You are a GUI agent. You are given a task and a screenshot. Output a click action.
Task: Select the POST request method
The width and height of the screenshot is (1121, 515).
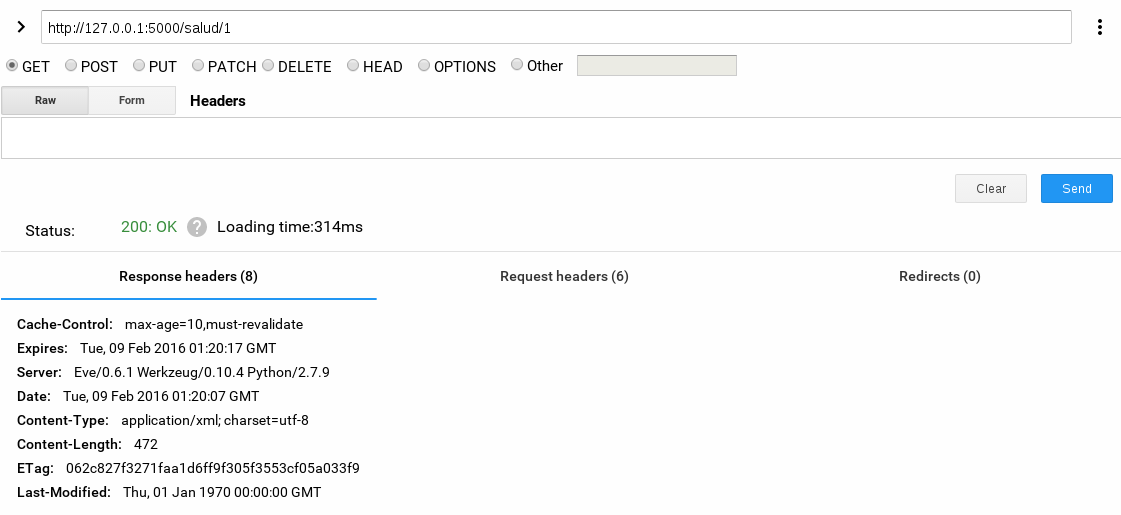pos(71,66)
